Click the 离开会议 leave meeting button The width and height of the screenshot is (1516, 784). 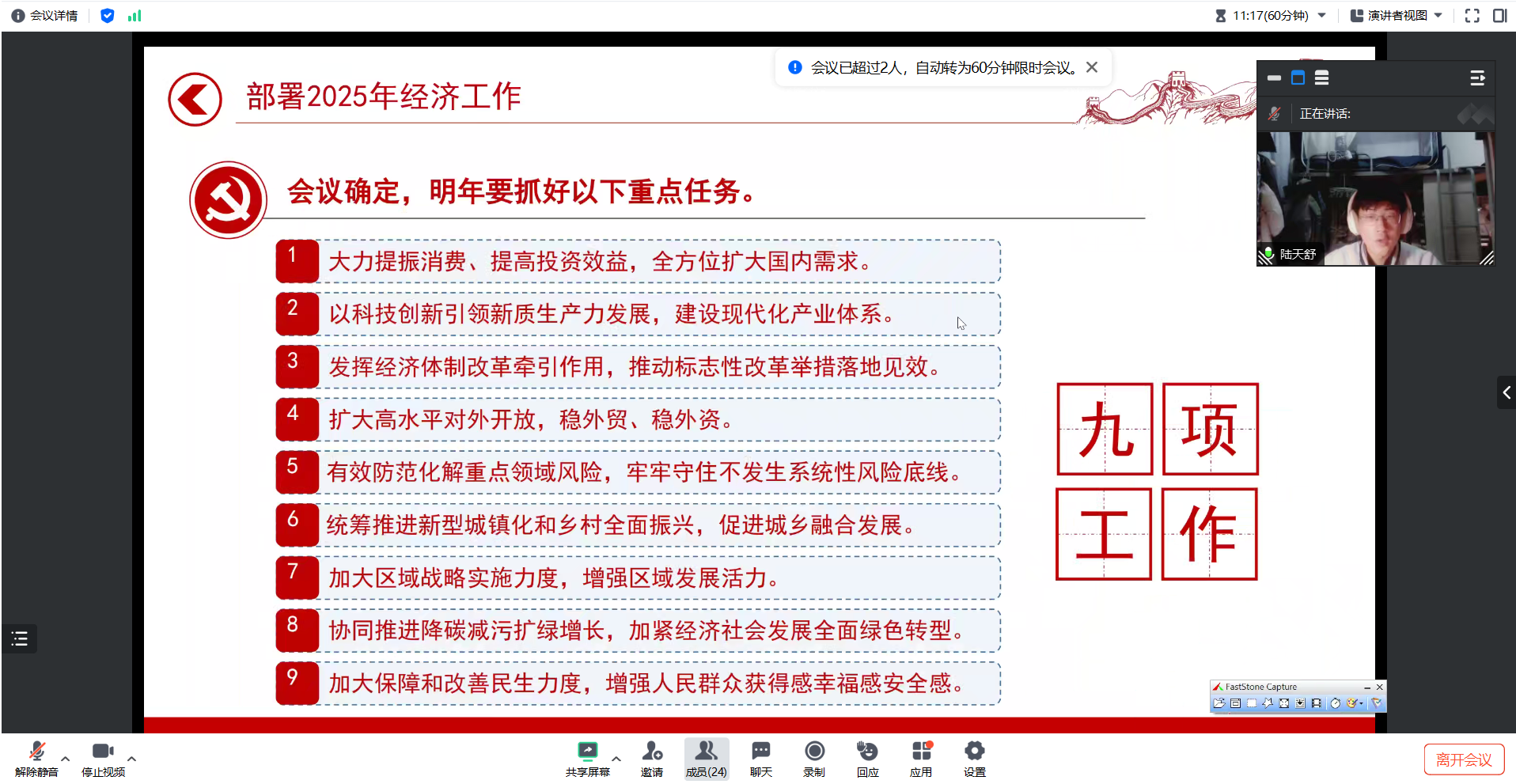click(x=1464, y=759)
